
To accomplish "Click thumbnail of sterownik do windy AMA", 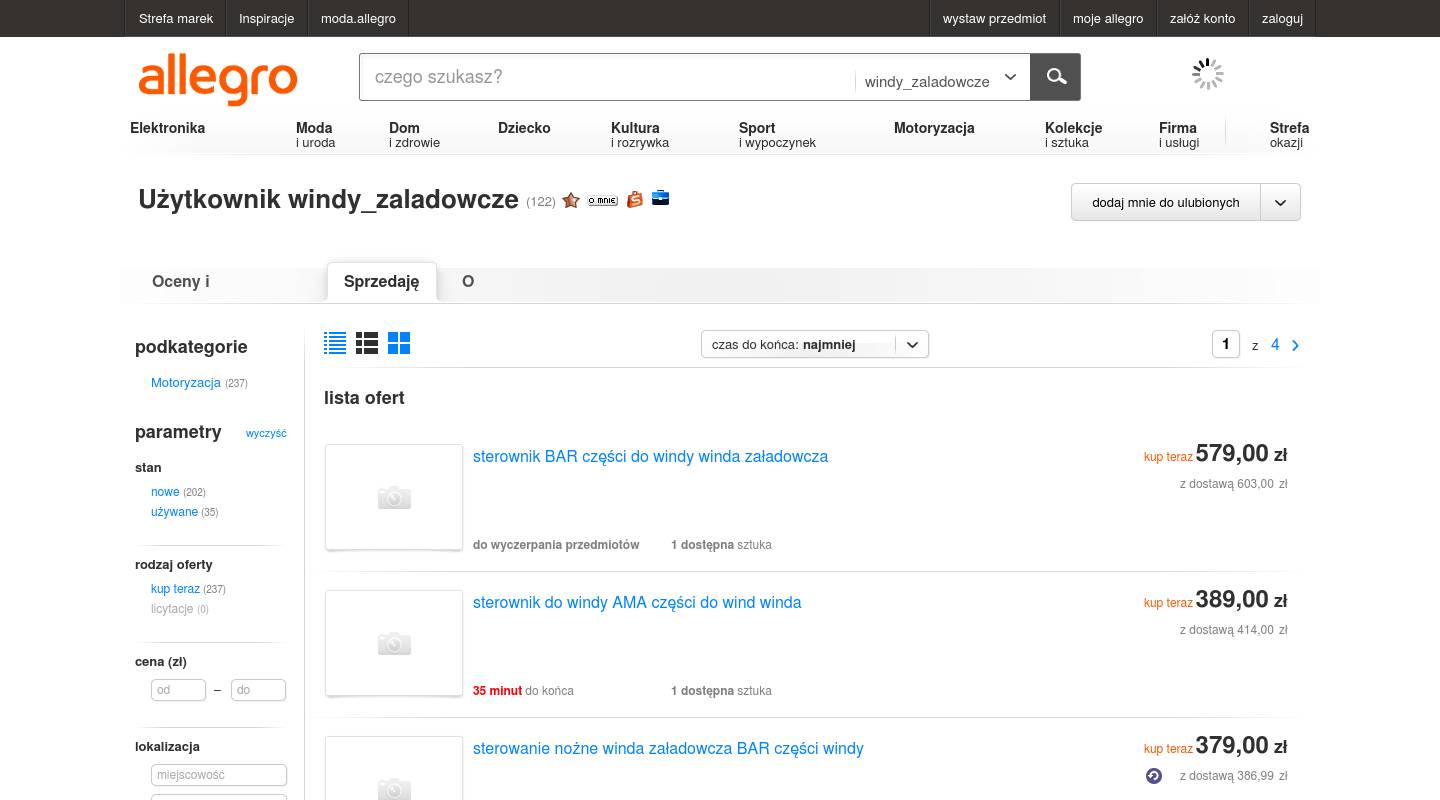I will 394,642.
